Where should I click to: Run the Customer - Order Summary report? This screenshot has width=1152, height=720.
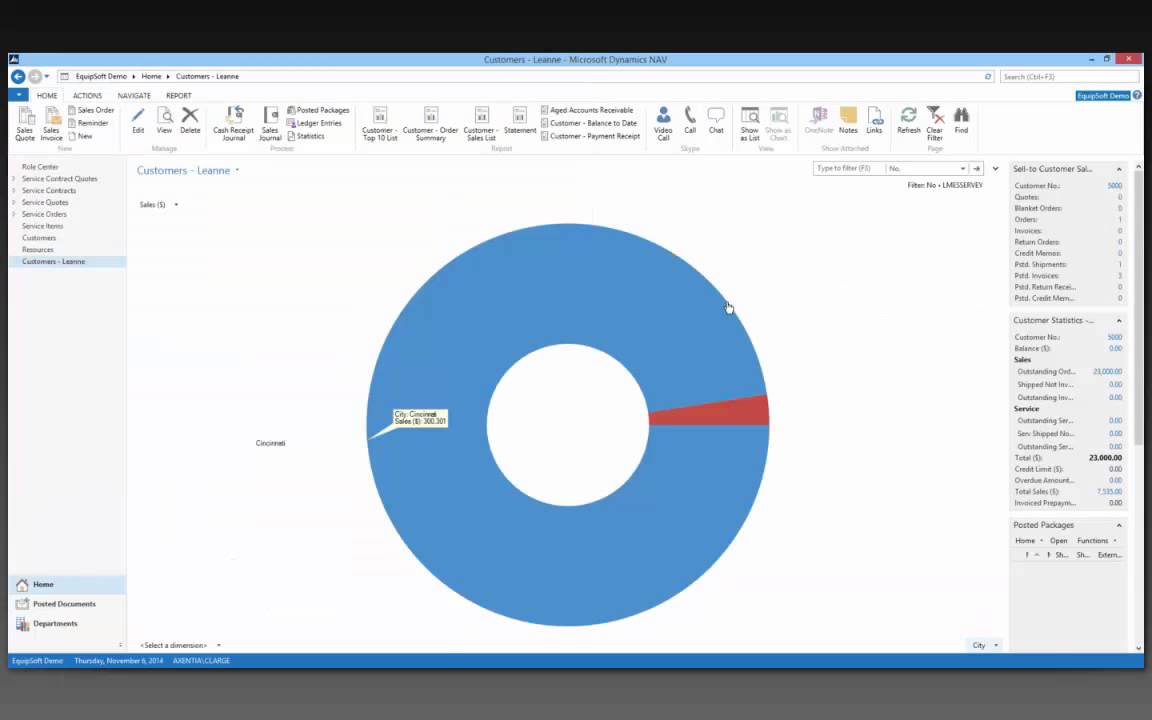431,123
